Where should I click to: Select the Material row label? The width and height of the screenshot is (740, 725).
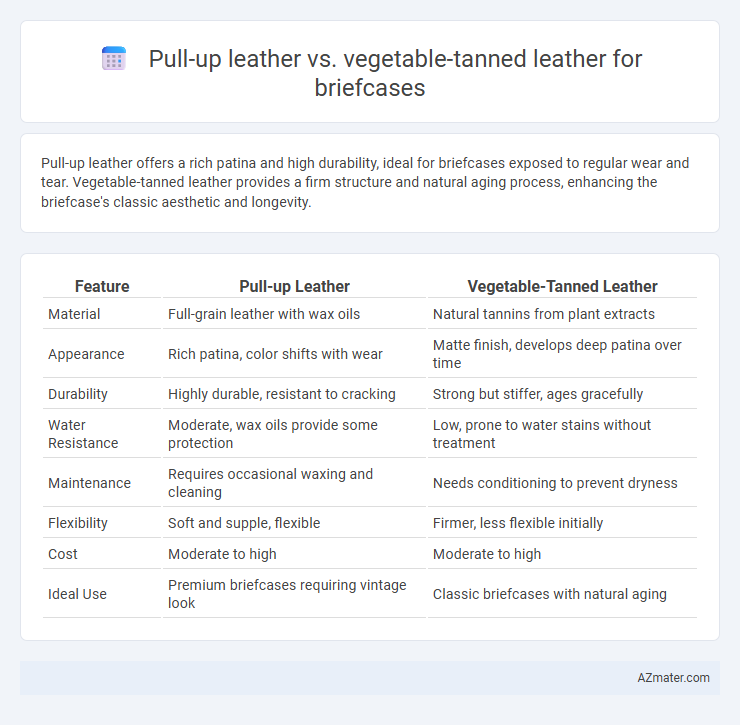[74, 314]
